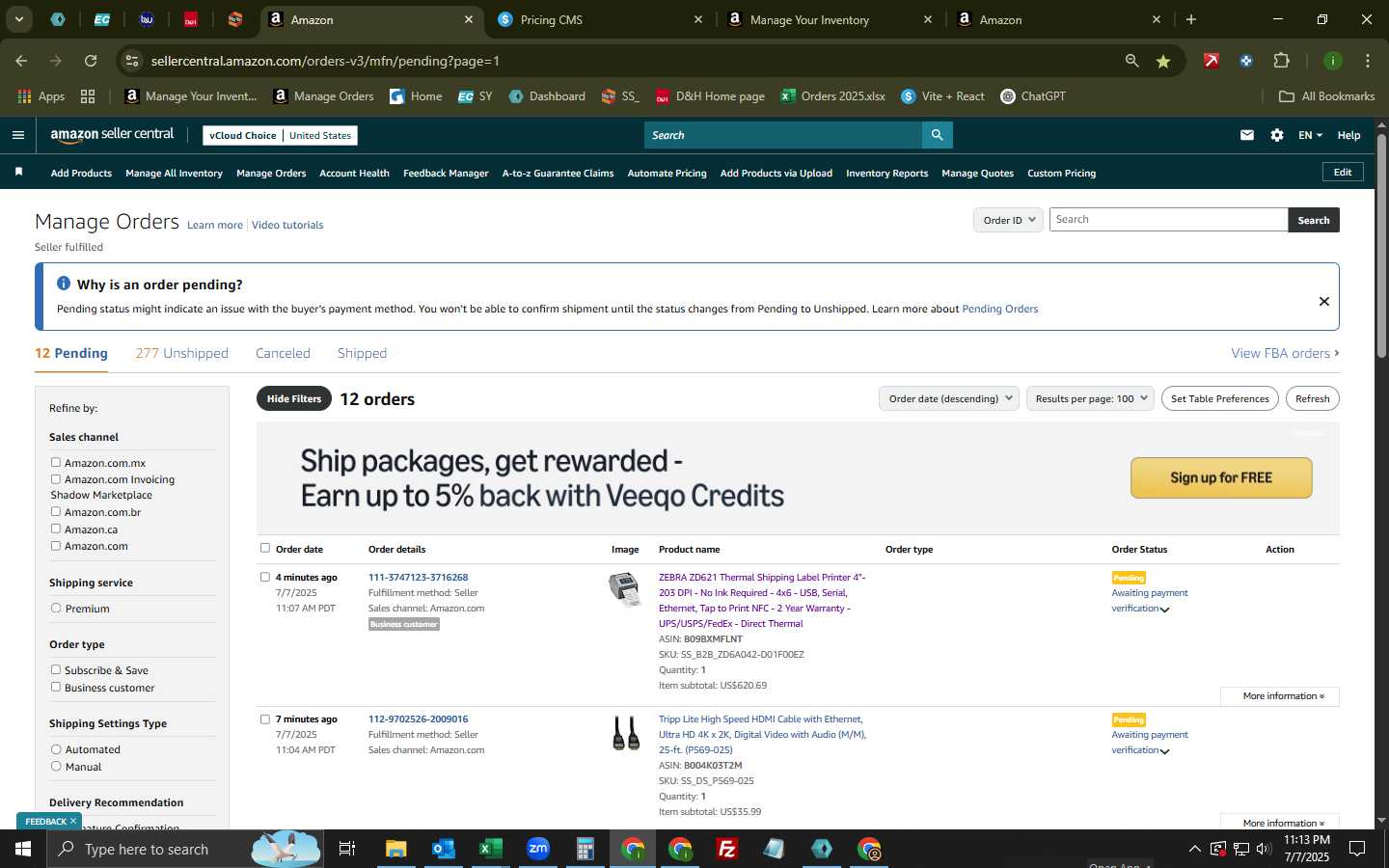Click the browser back arrow
This screenshot has width=1389, height=868.
(x=21, y=61)
